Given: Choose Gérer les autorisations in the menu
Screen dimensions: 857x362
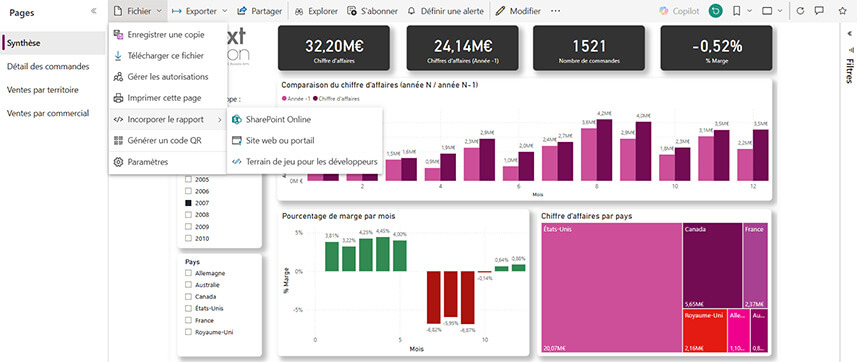Looking at the screenshot, I should click(168, 77).
